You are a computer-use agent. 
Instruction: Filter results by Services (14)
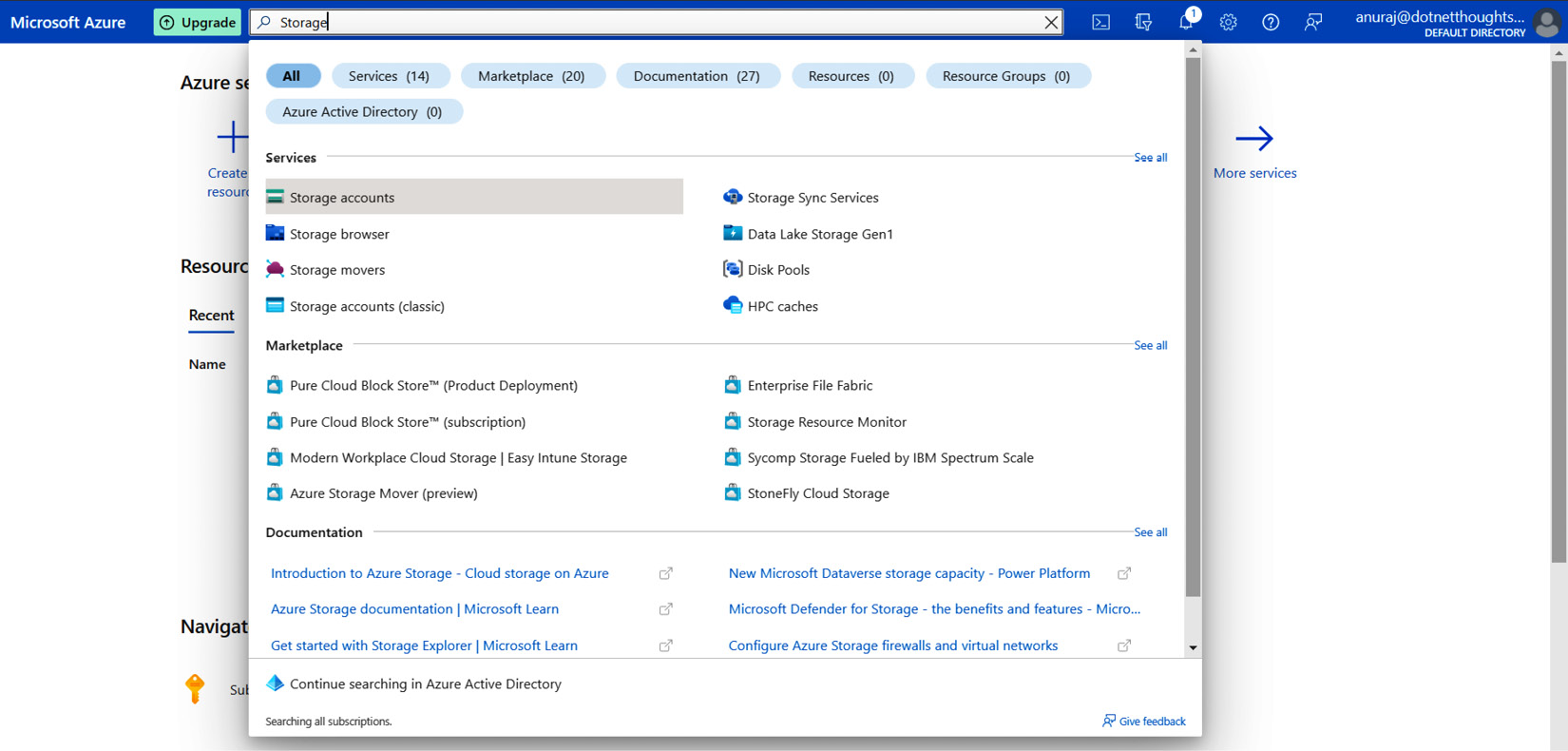pyautogui.click(x=389, y=76)
